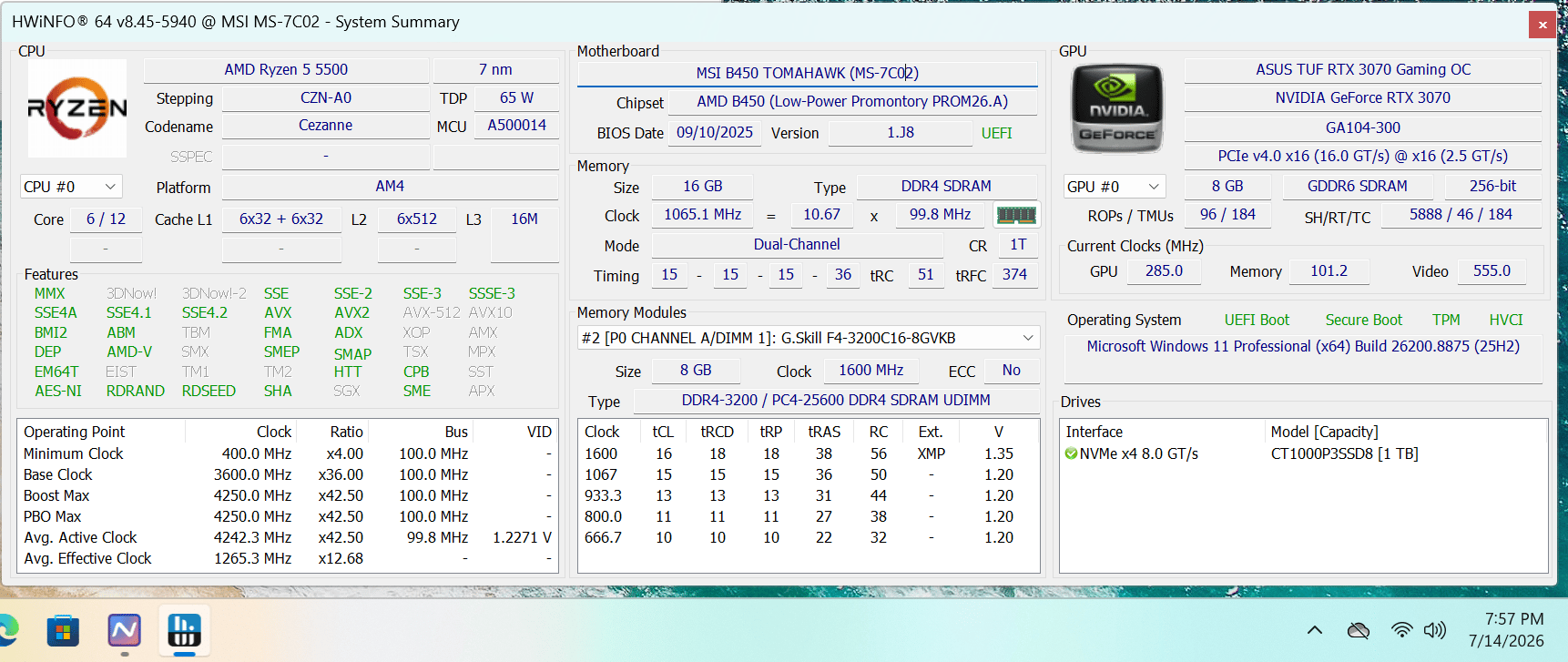Click the memory module chip icon
The height and width of the screenshot is (662, 1568).
point(1016,215)
